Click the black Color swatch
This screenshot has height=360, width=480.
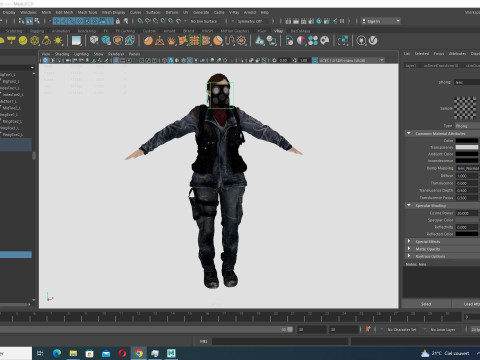click(x=467, y=140)
